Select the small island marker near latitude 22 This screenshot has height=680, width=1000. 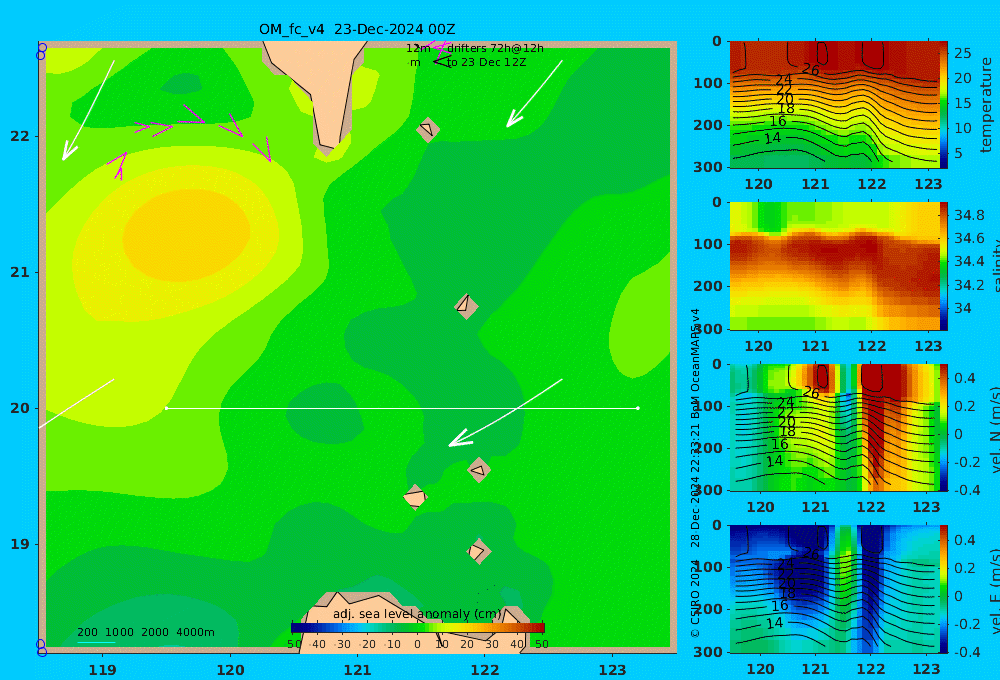coord(427,129)
